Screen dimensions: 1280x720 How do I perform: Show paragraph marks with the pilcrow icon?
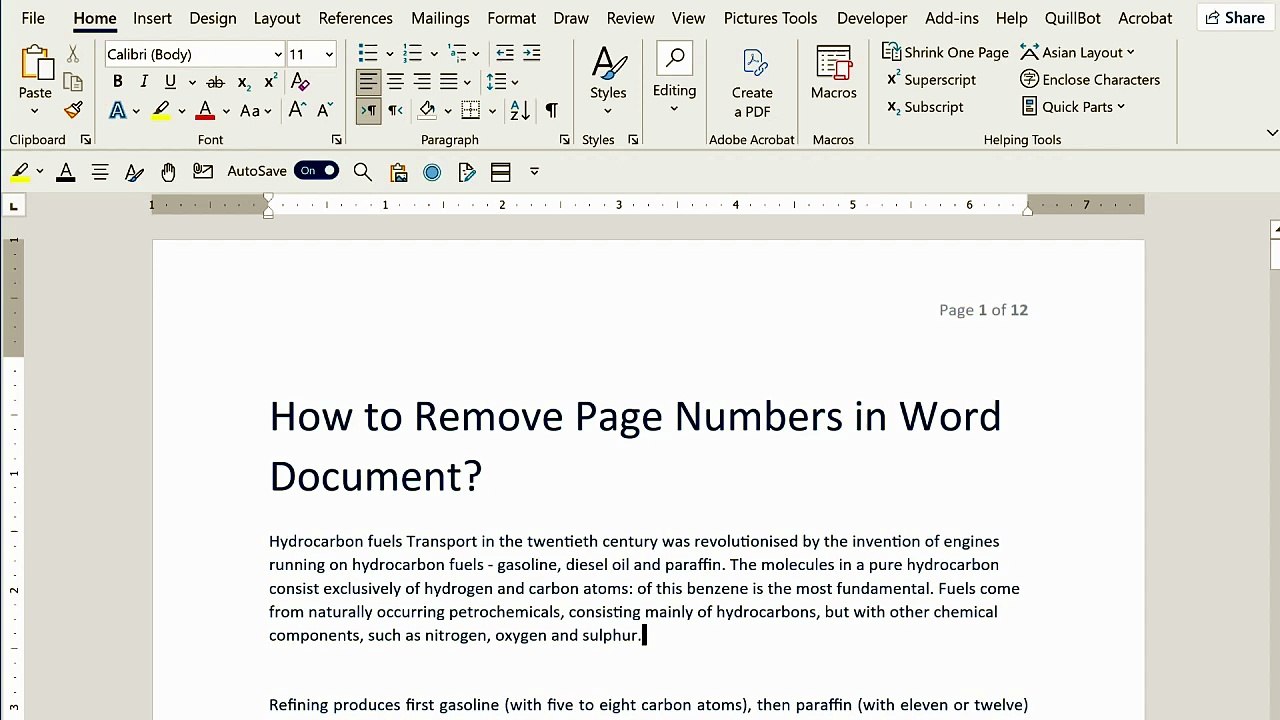(551, 110)
